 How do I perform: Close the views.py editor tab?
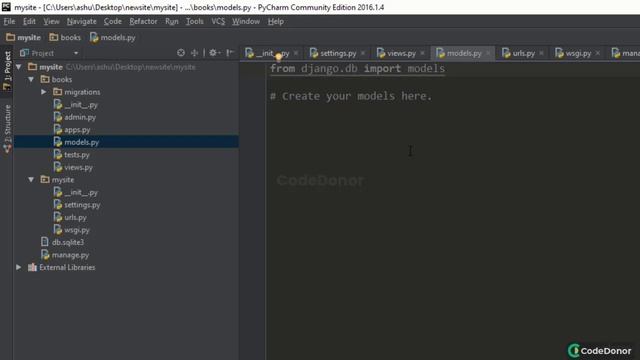tap(422, 53)
